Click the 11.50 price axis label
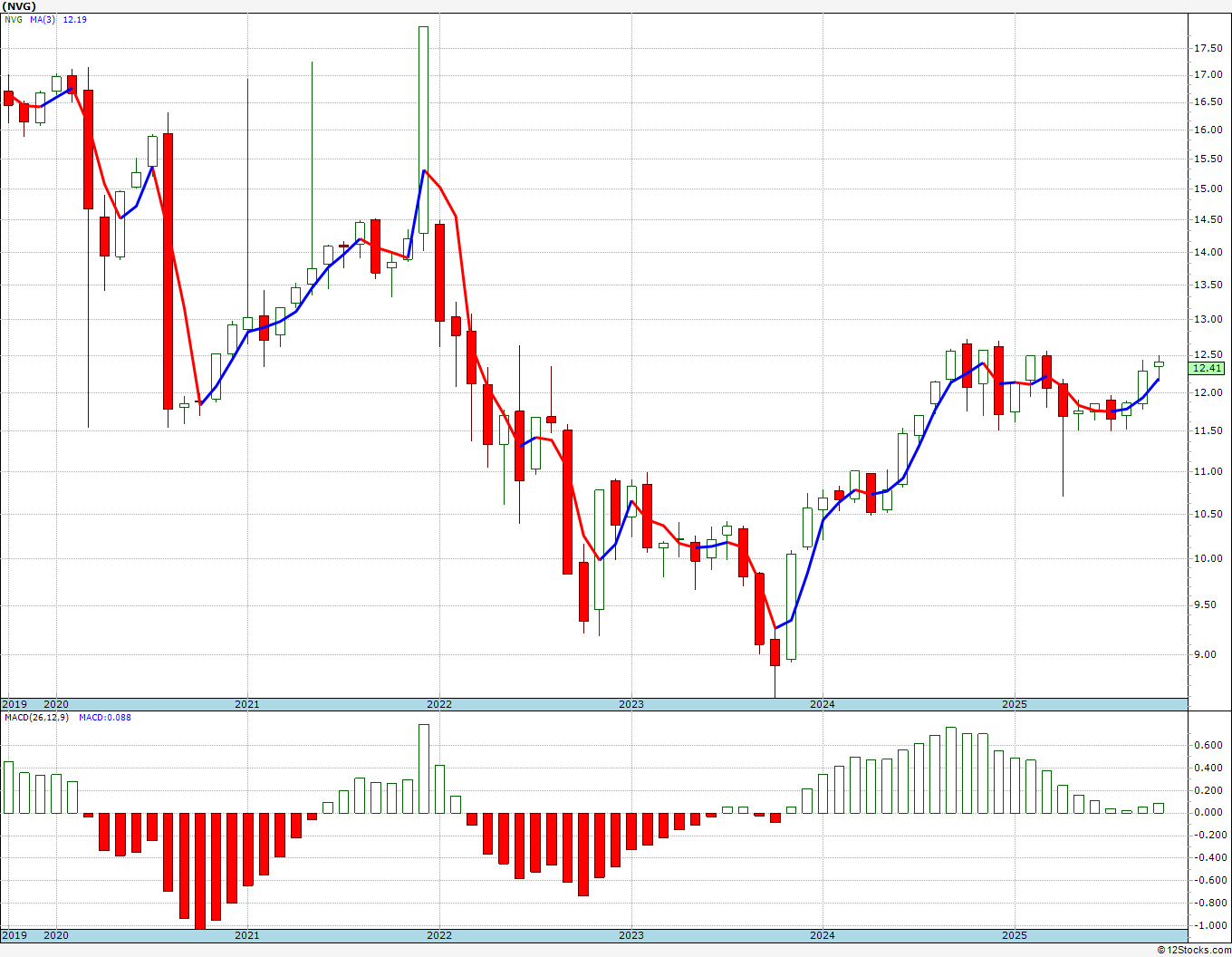Screen dimensions: 1232x957 pyautogui.click(x=1208, y=431)
